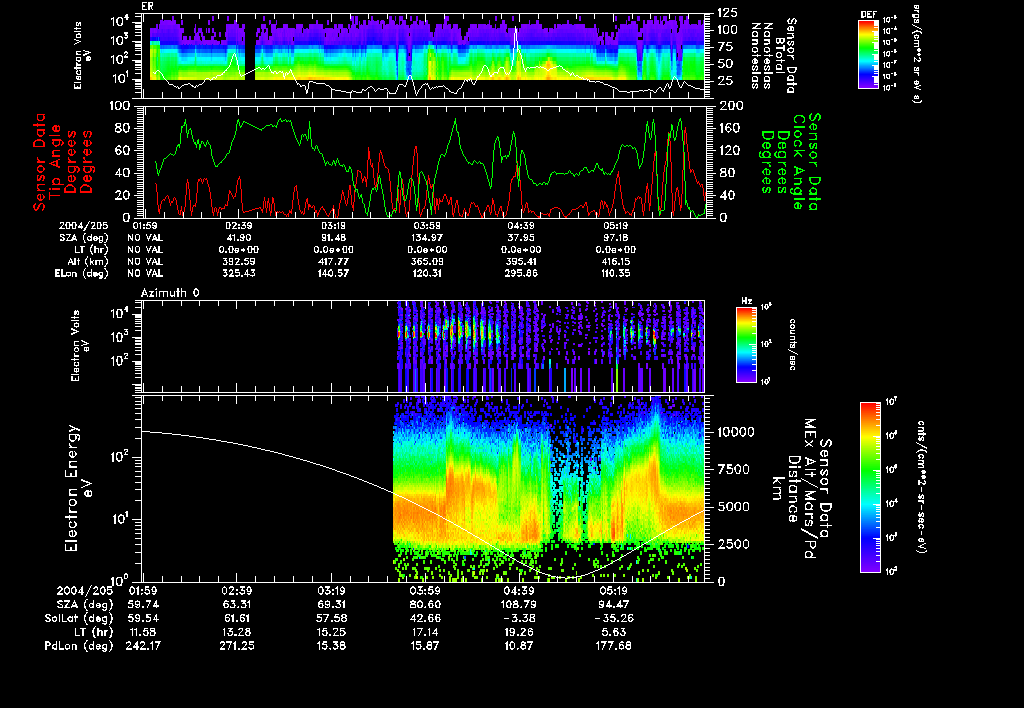This screenshot has height=708, width=1024.
Task: Click the Electron Energy spectrogram panel
Action: 423,488
